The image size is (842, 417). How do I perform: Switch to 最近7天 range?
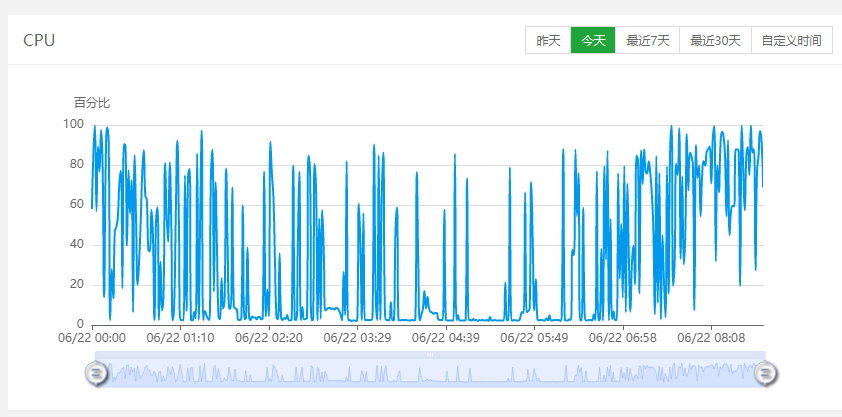647,40
